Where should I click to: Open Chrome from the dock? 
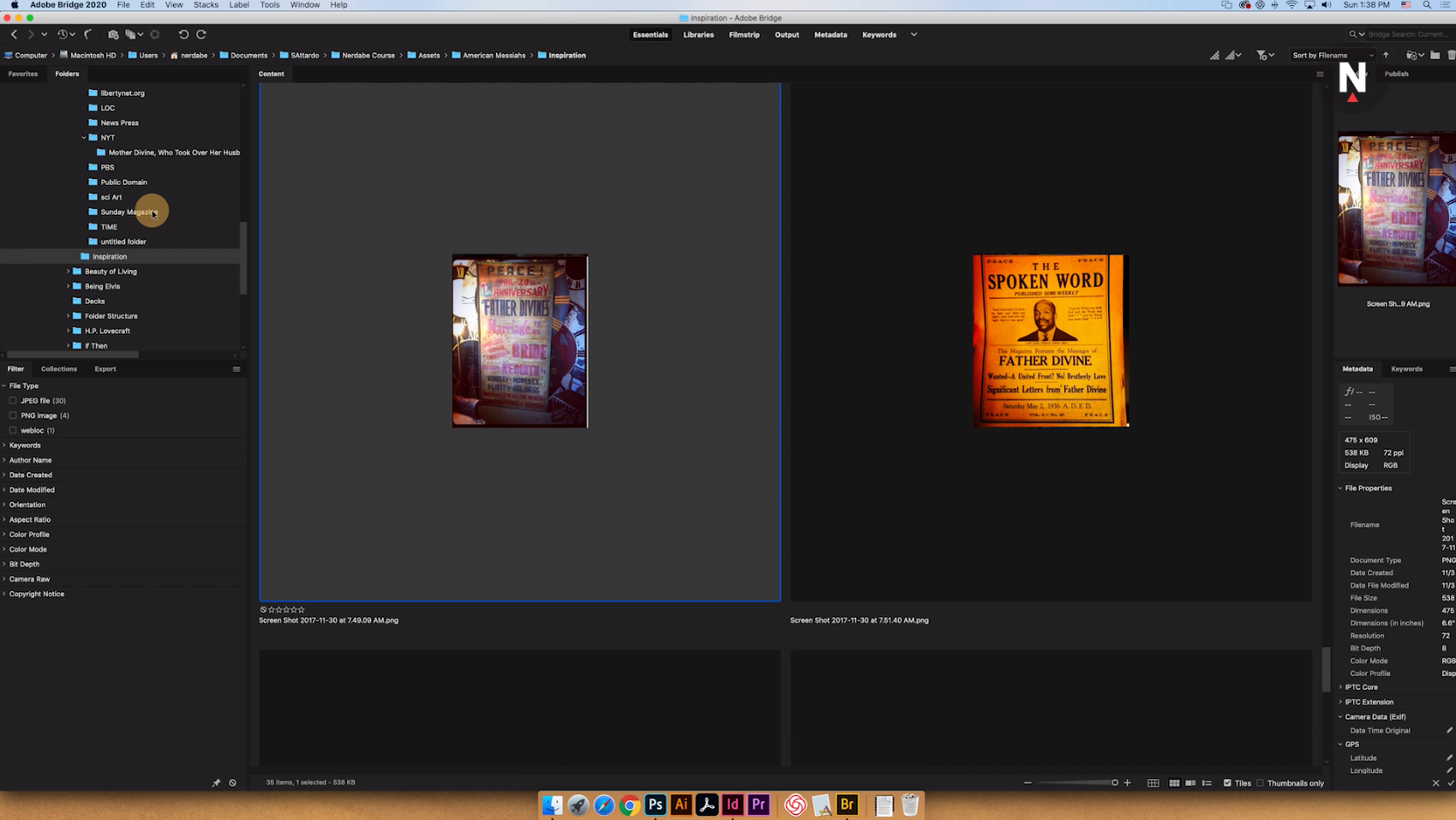[630, 805]
